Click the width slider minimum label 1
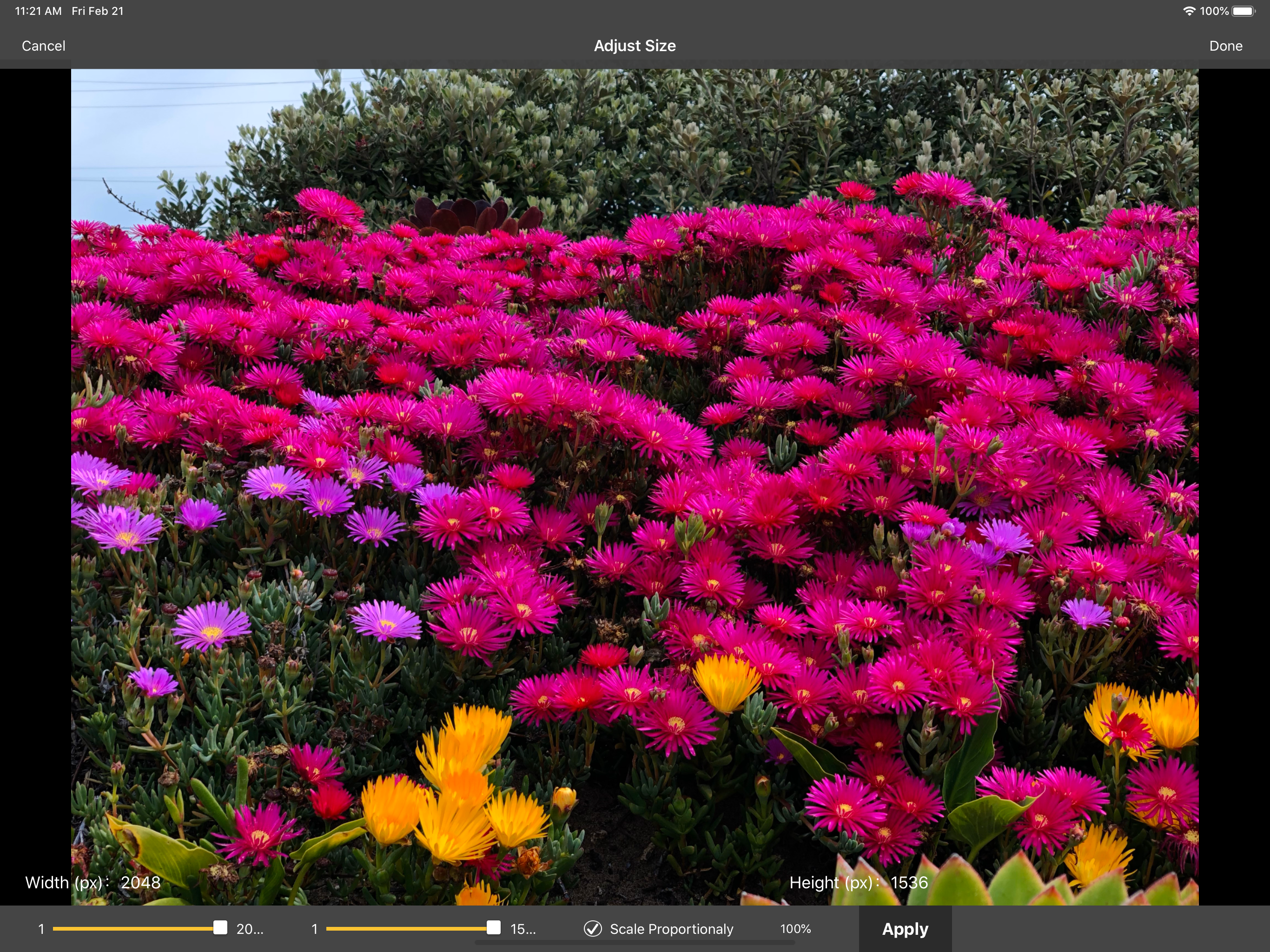Screen dimensions: 1270x952 point(41,928)
